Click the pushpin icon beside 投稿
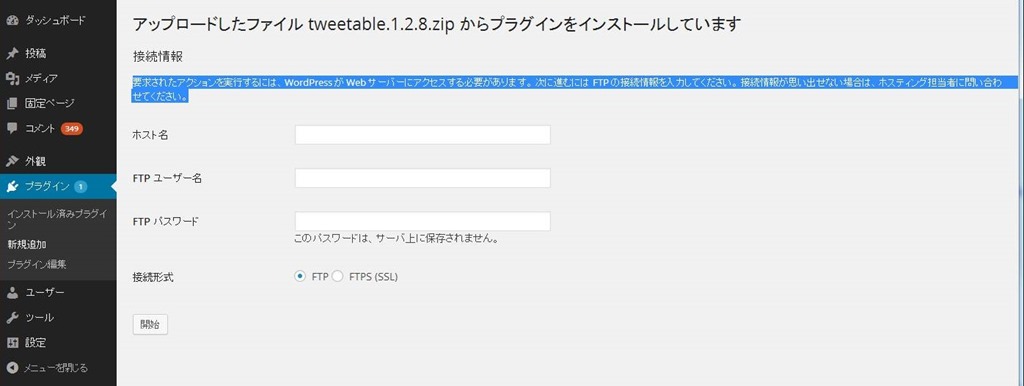This screenshot has width=1024, height=386. tap(12, 53)
